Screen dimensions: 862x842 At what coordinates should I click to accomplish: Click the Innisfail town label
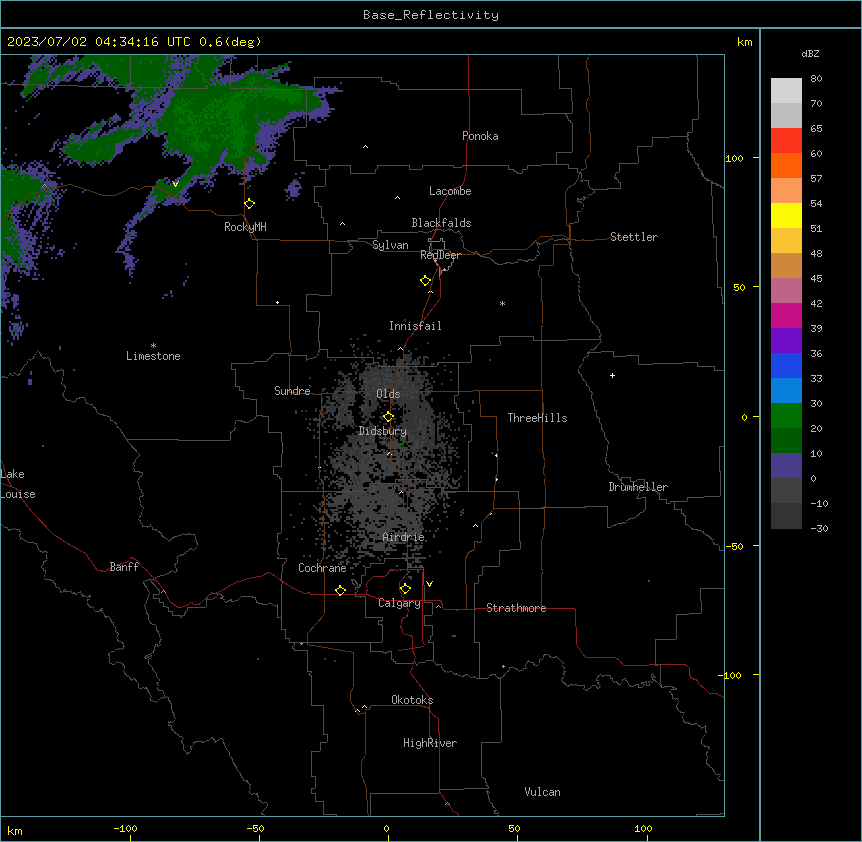pyautogui.click(x=415, y=326)
